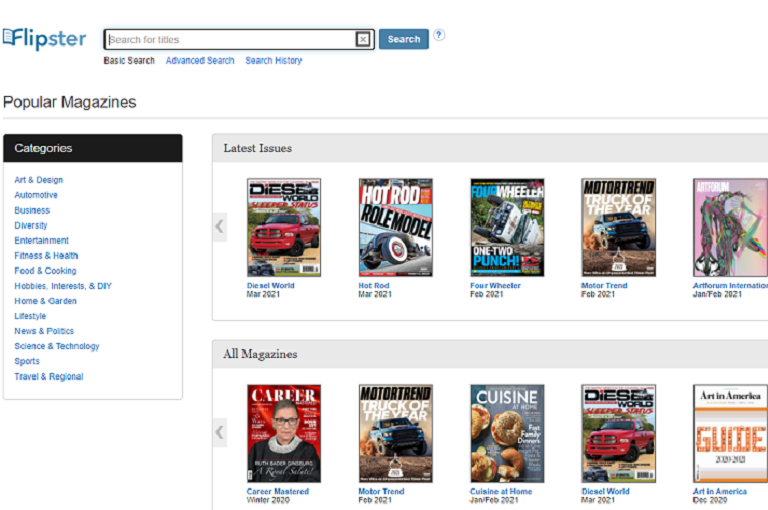The image size is (768, 510).
Task: Open the search help question mark icon
Action: pyautogui.click(x=439, y=35)
